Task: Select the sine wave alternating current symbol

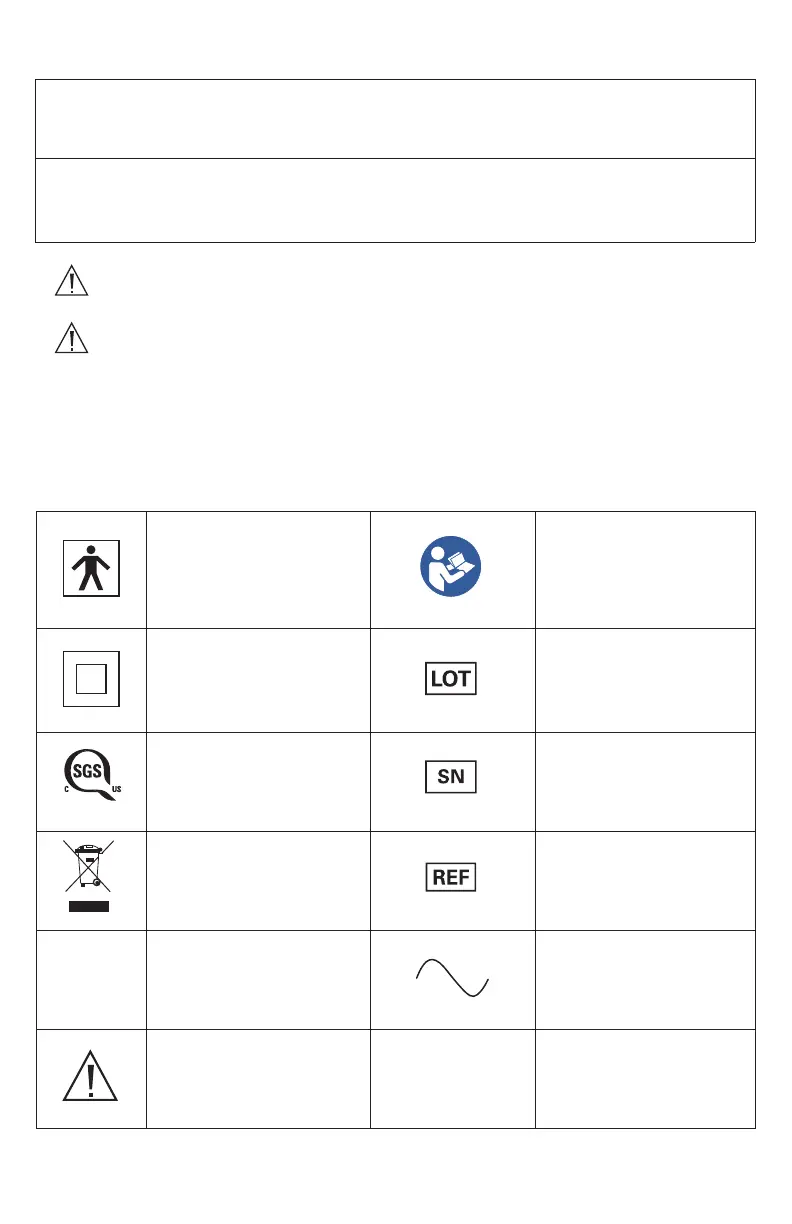Action: 452,977
